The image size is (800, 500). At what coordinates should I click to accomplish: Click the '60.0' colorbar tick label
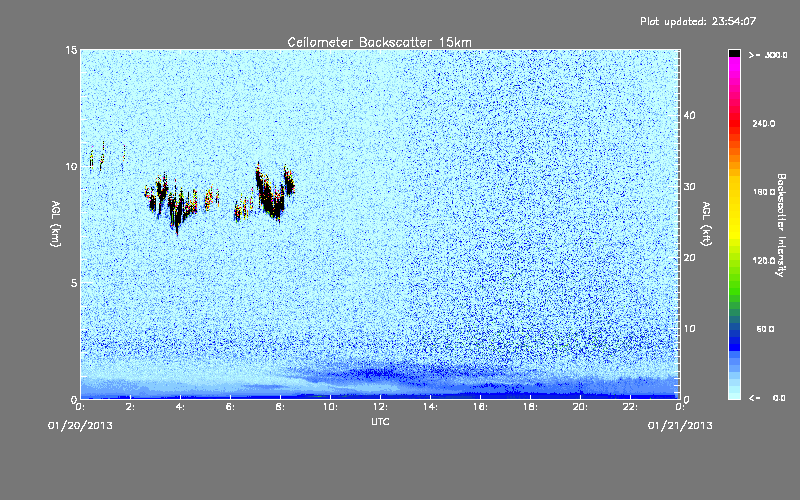coord(765,330)
